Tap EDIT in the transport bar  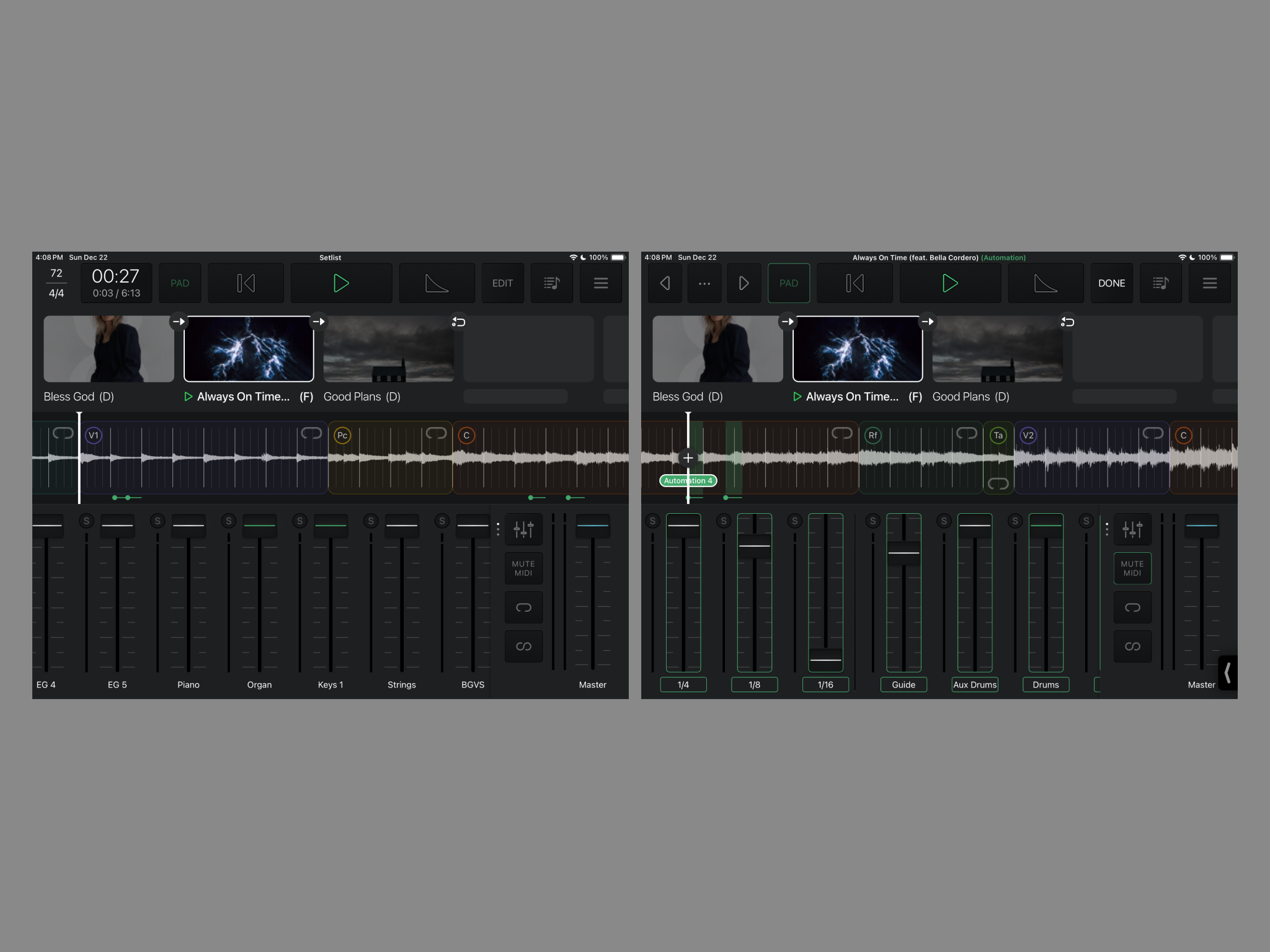(x=502, y=283)
